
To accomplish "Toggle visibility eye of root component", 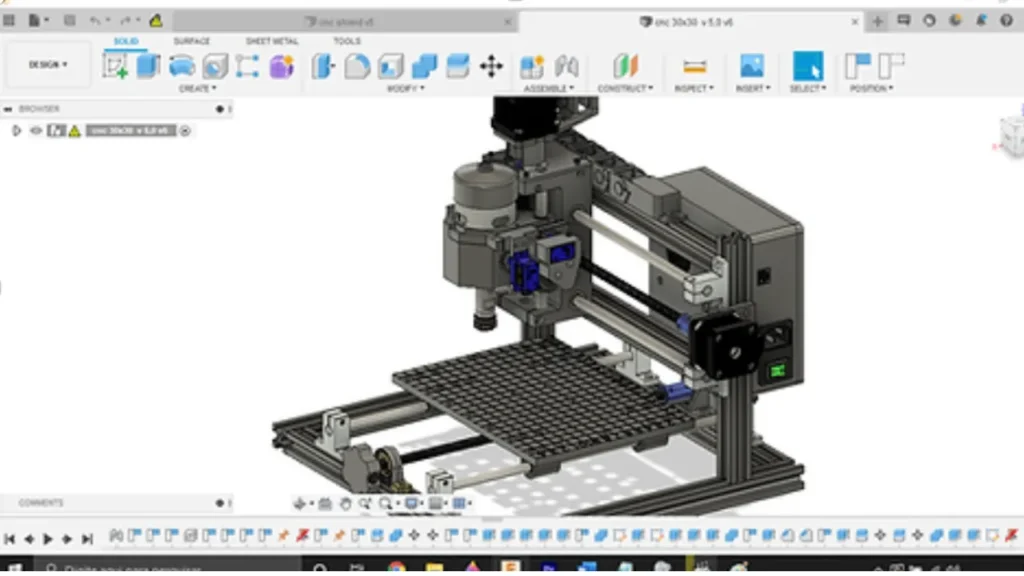I will 36,130.
